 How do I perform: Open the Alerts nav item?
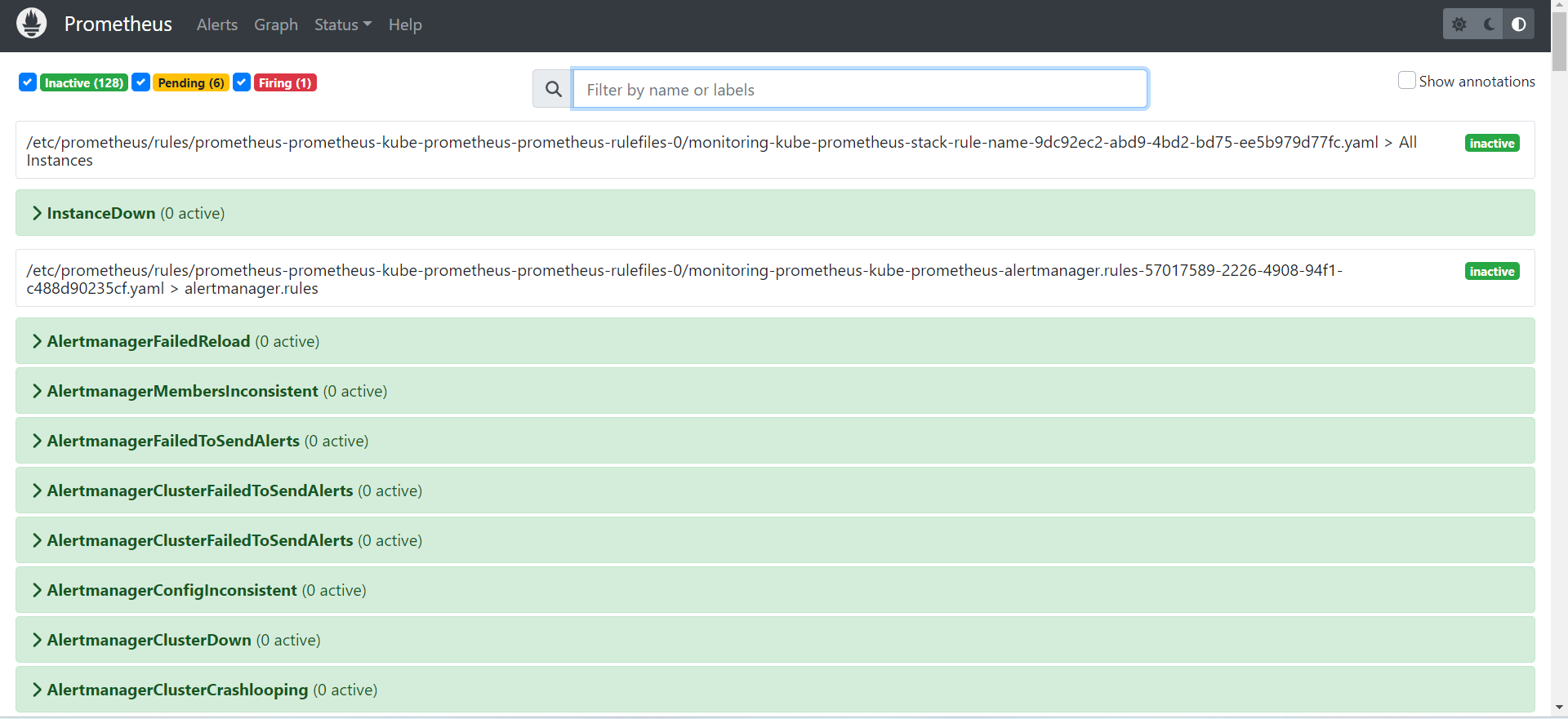[217, 24]
